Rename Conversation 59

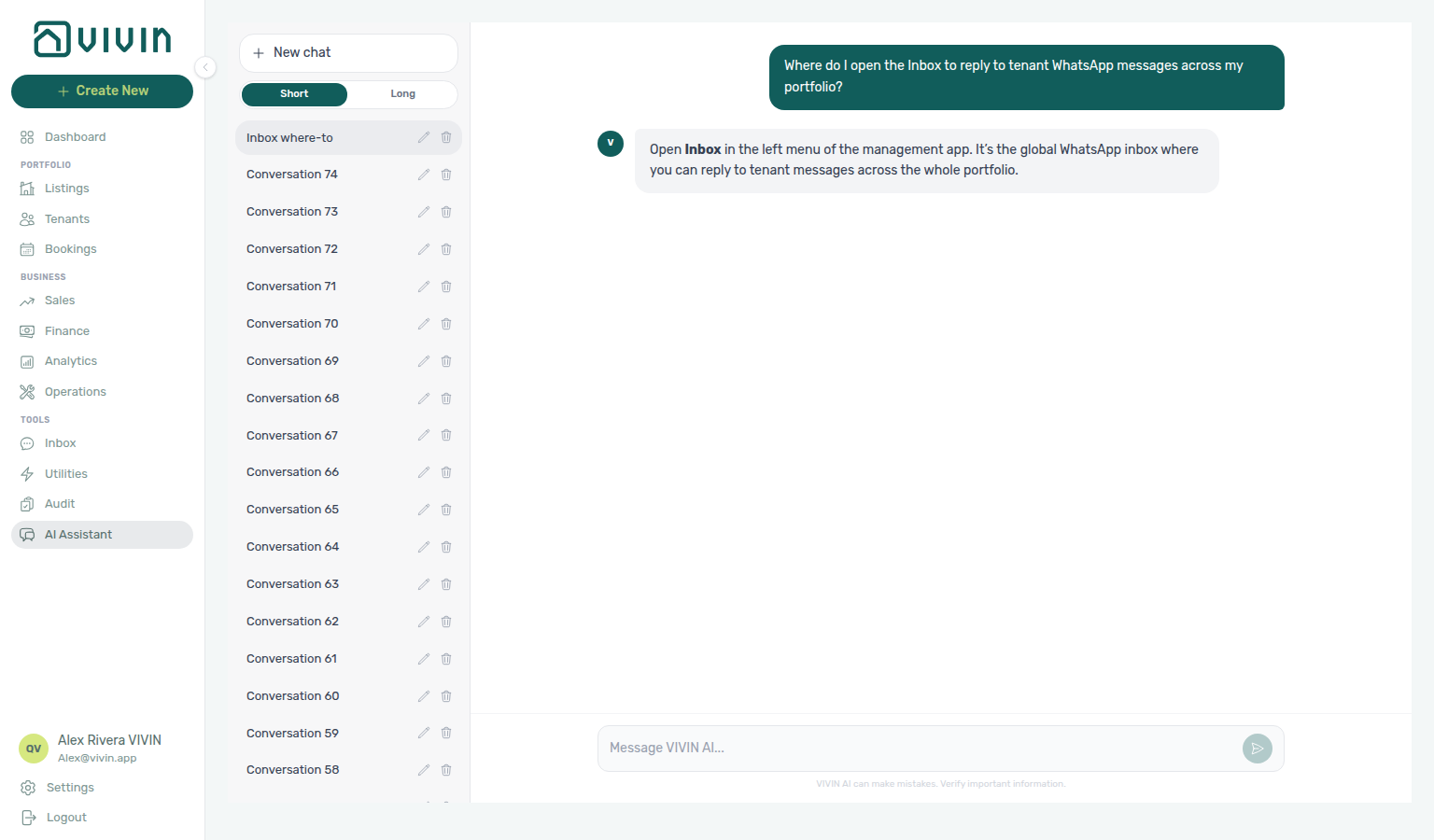[424, 733]
